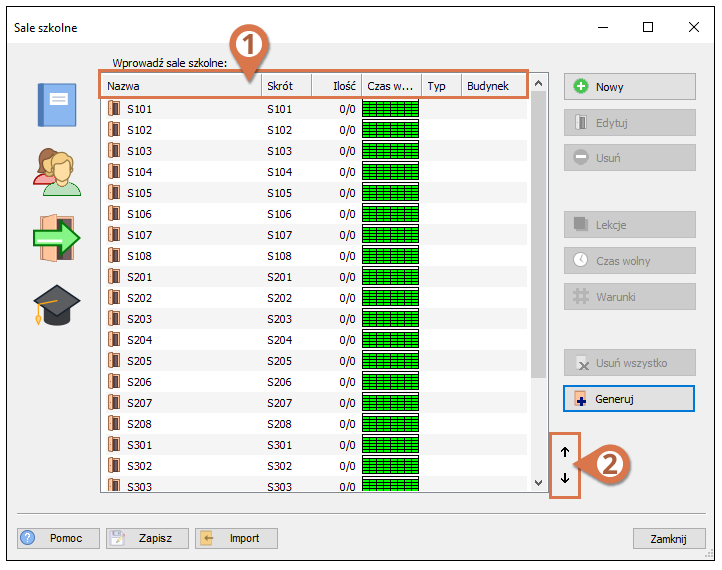Close dialog with Zamknij button
The width and height of the screenshot is (722, 570).
coord(669,539)
